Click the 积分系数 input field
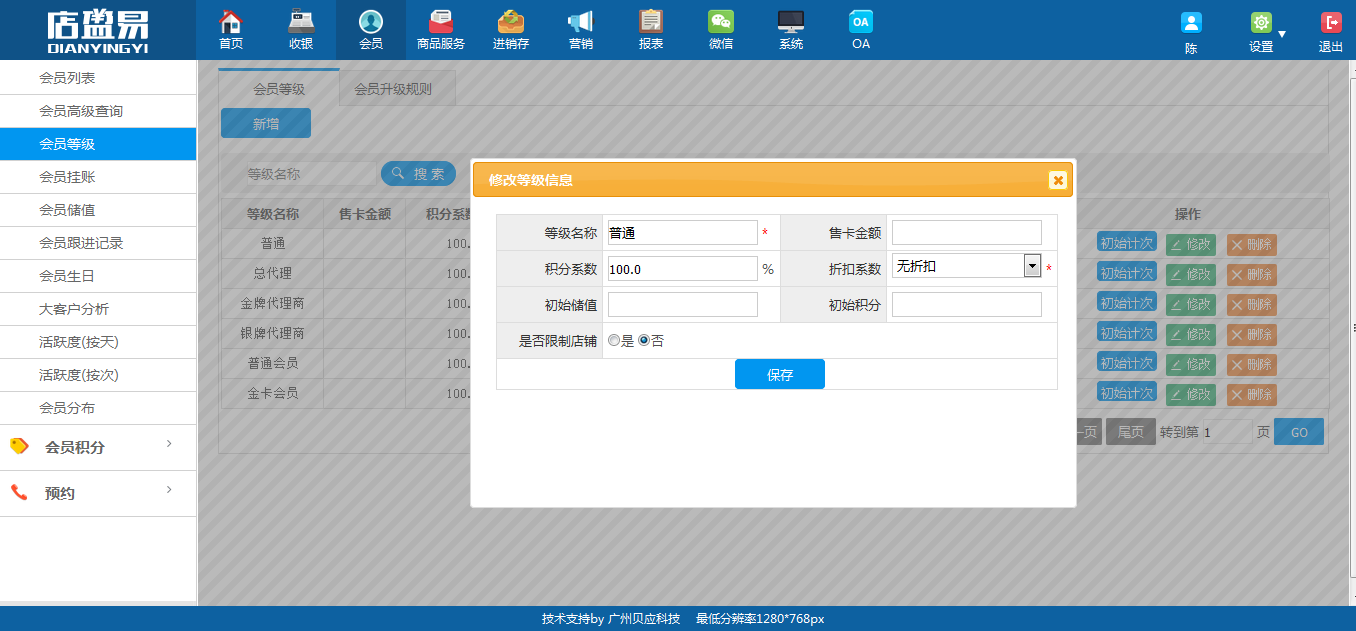Image resolution: width=1356 pixels, height=631 pixels. tap(683, 269)
